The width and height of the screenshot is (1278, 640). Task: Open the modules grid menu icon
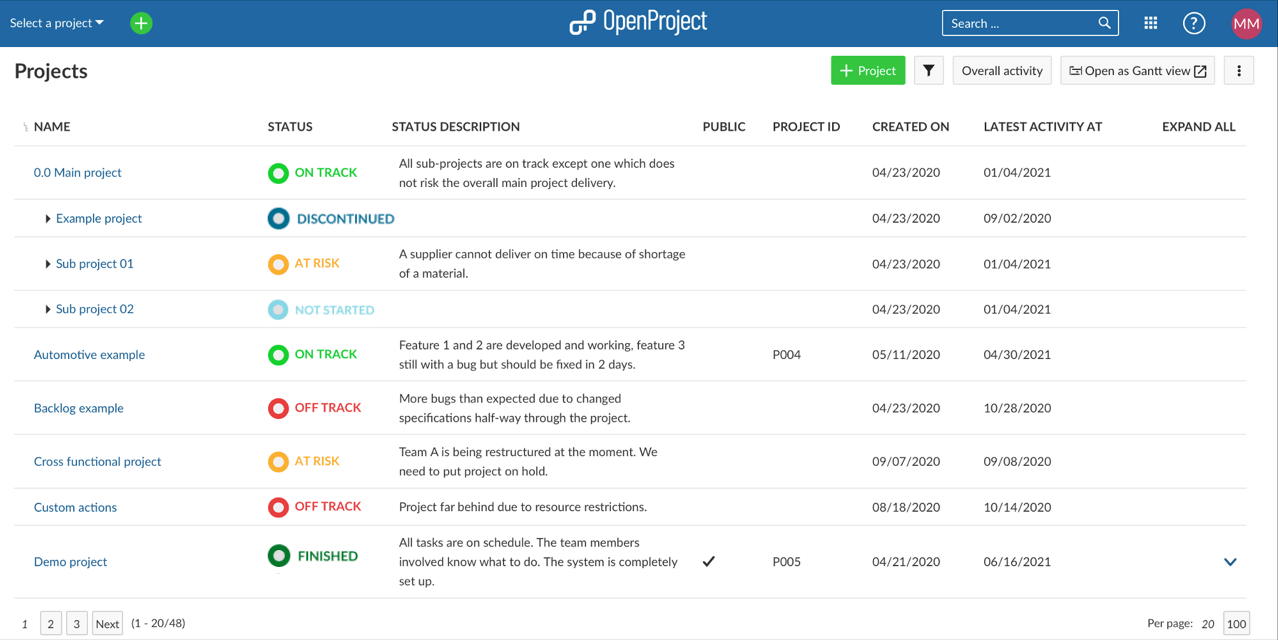point(1150,23)
